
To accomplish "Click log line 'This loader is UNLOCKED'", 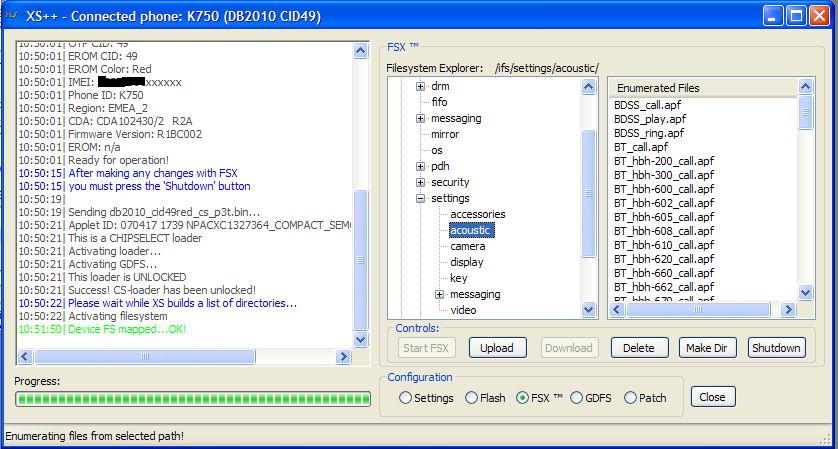I will coord(127,277).
